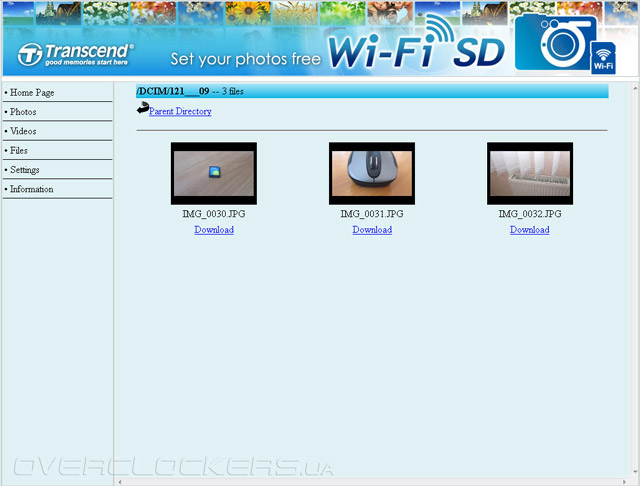Click the horizontal scrollbar right arrow
Viewport: 640px width, 486px height.
tap(625, 482)
